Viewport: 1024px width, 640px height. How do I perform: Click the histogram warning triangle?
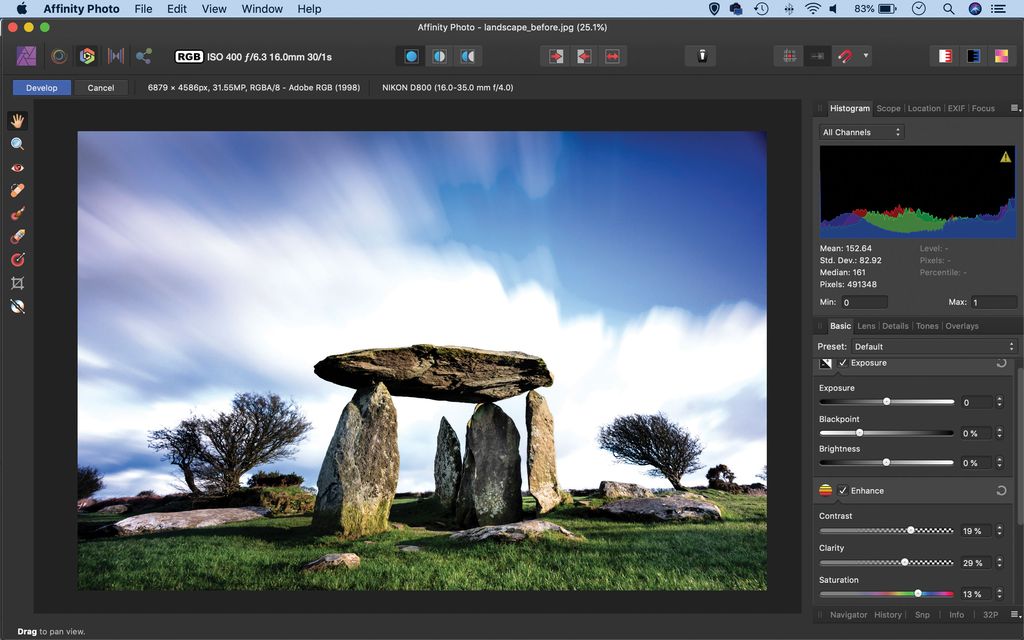(1005, 155)
